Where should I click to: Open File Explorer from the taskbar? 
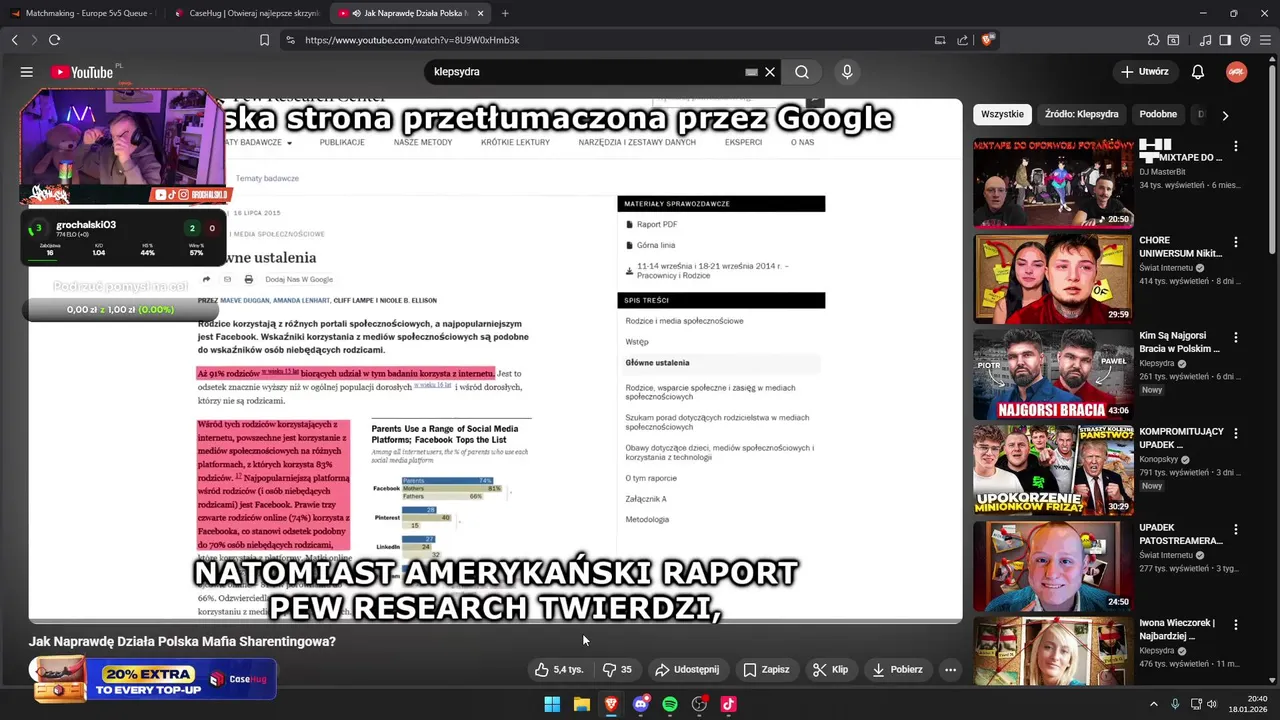(581, 704)
